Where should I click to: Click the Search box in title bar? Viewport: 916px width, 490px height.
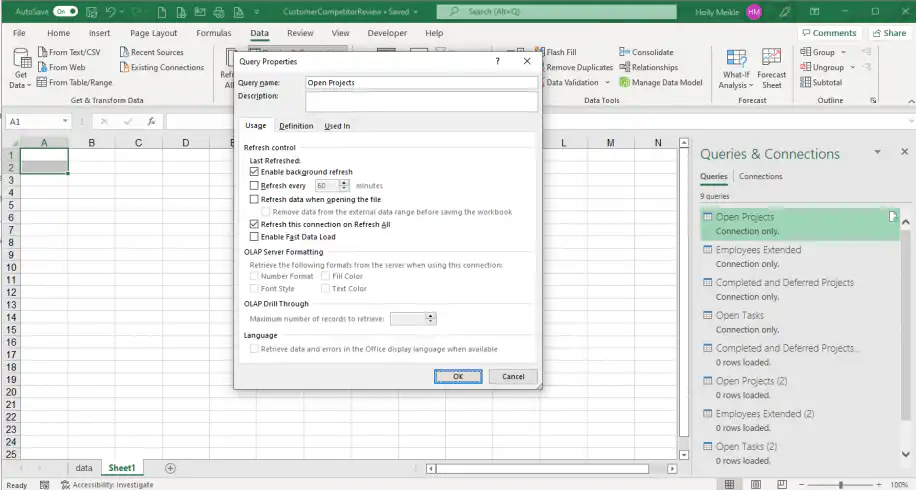pyautogui.click(x=557, y=12)
